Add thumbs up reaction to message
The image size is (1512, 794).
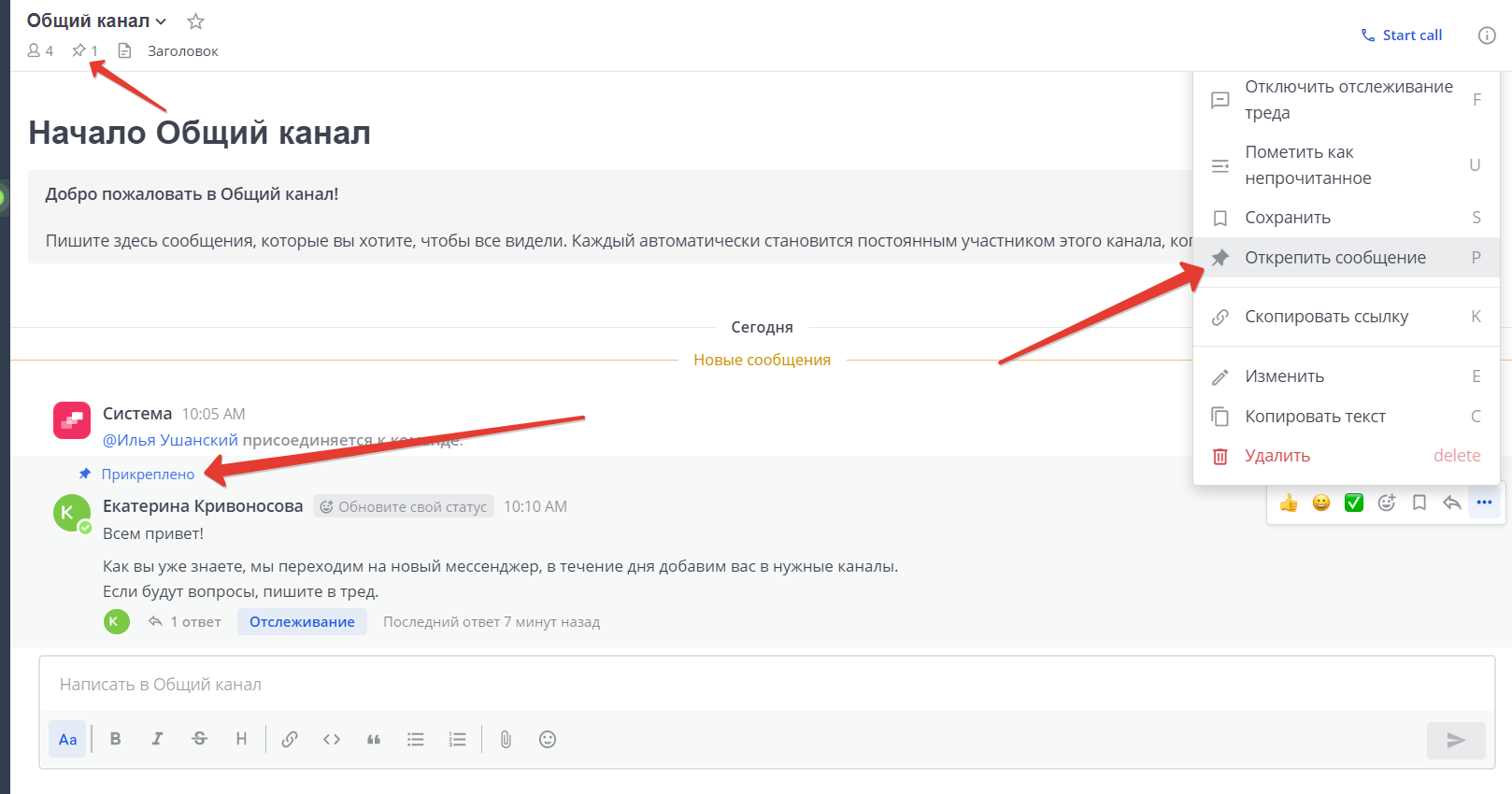coord(1289,503)
